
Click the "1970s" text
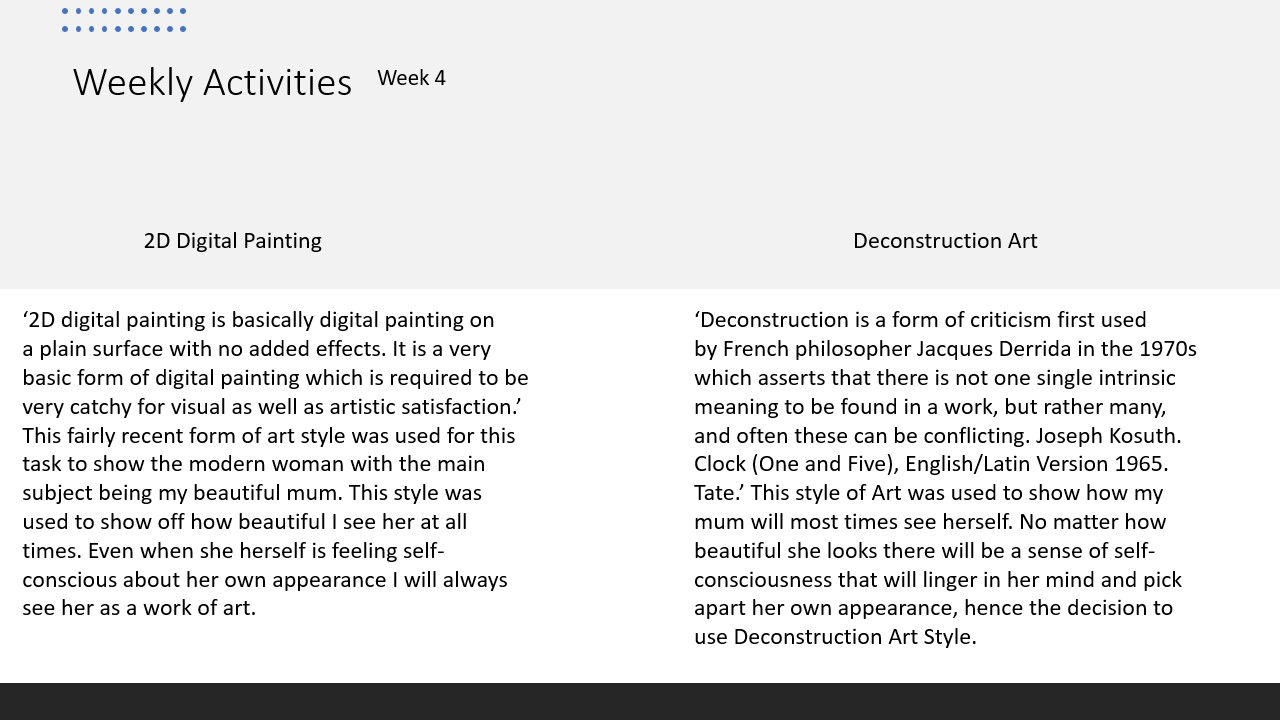(1167, 349)
